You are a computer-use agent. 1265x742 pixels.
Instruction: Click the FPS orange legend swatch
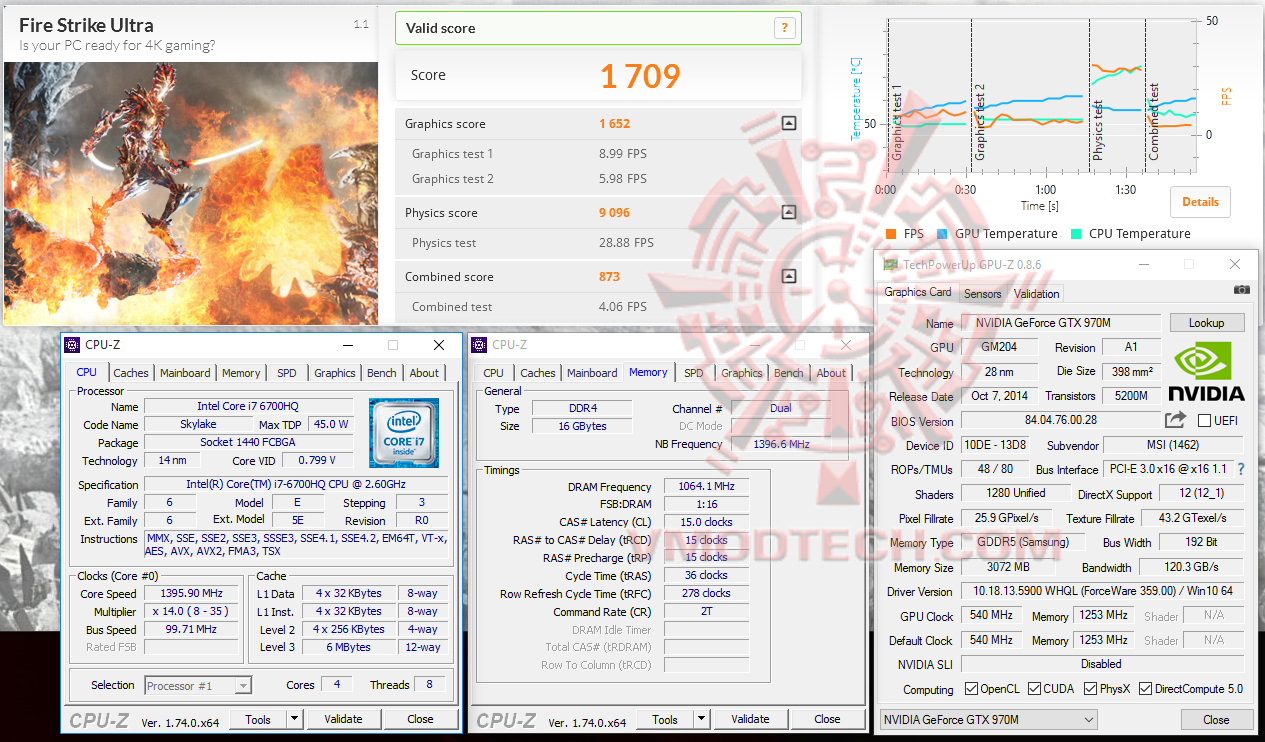[x=890, y=234]
